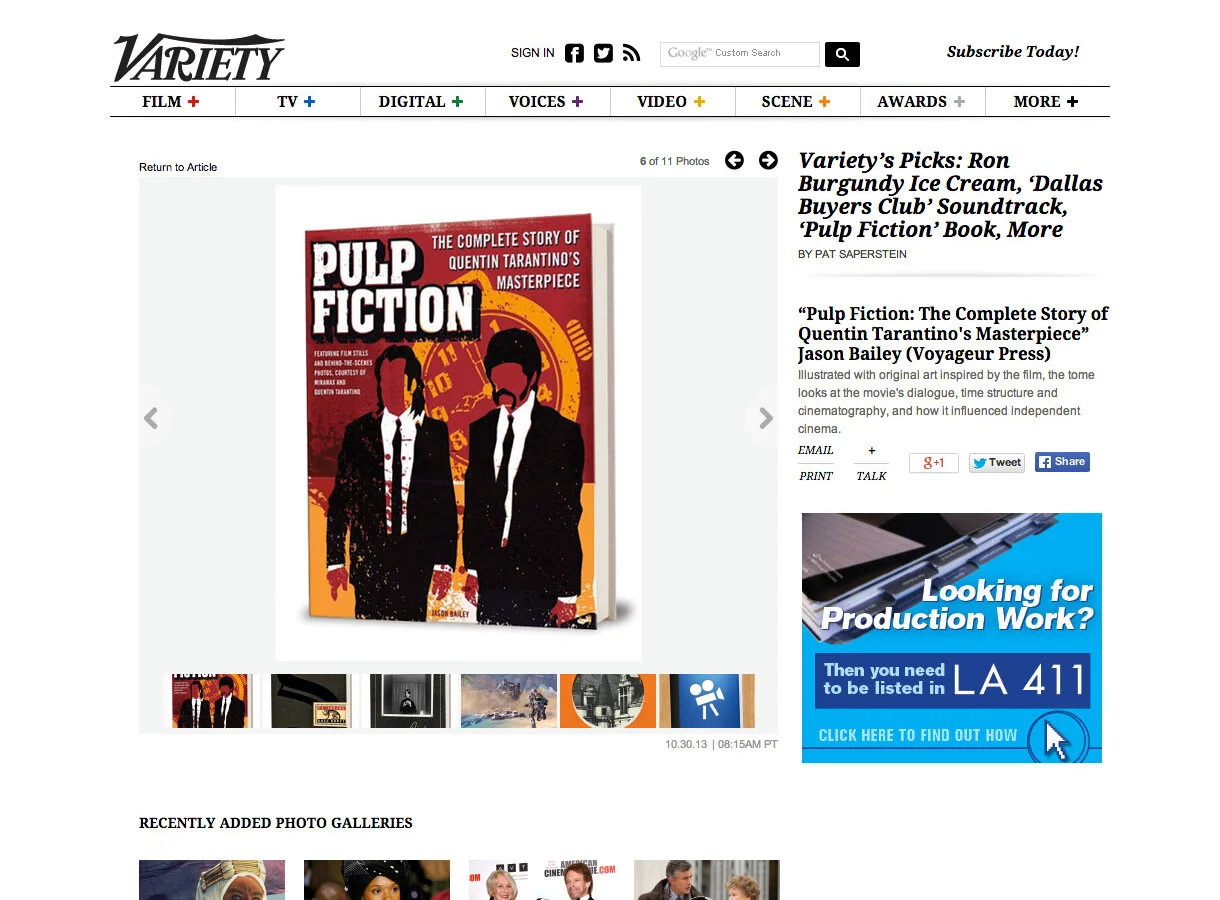The height and width of the screenshot is (900, 1220).
Task: Click the gray right chevron beside the image
Action: [x=765, y=418]
